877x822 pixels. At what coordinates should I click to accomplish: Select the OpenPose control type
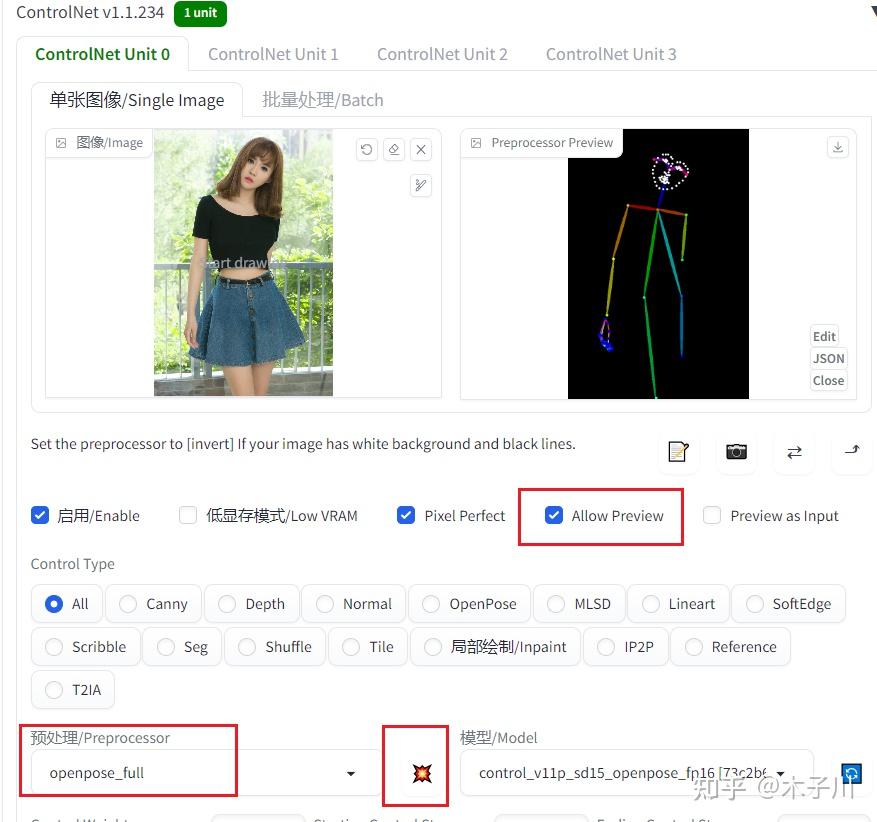[430, 604]
